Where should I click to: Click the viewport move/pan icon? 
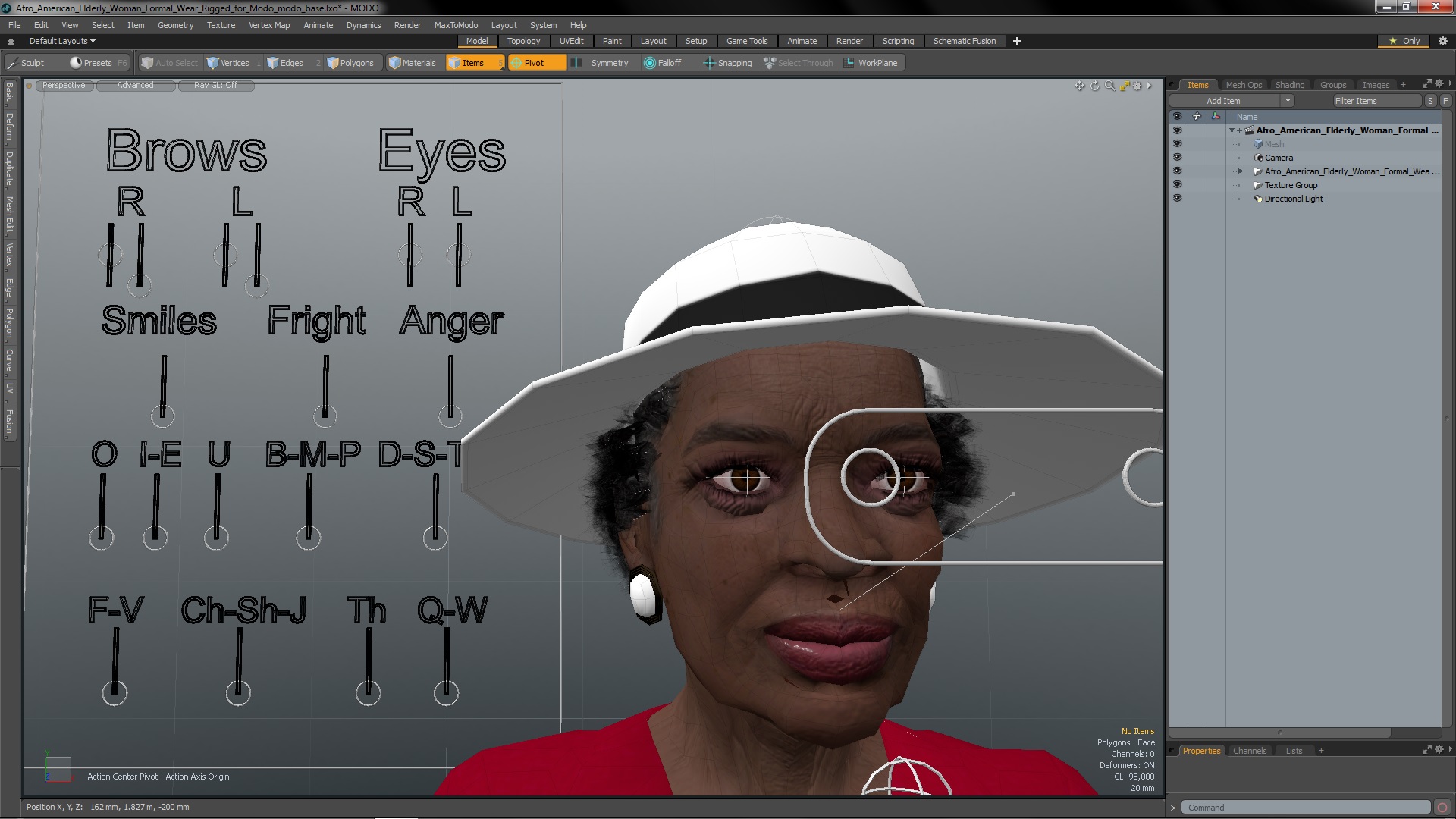[1080, 86]
